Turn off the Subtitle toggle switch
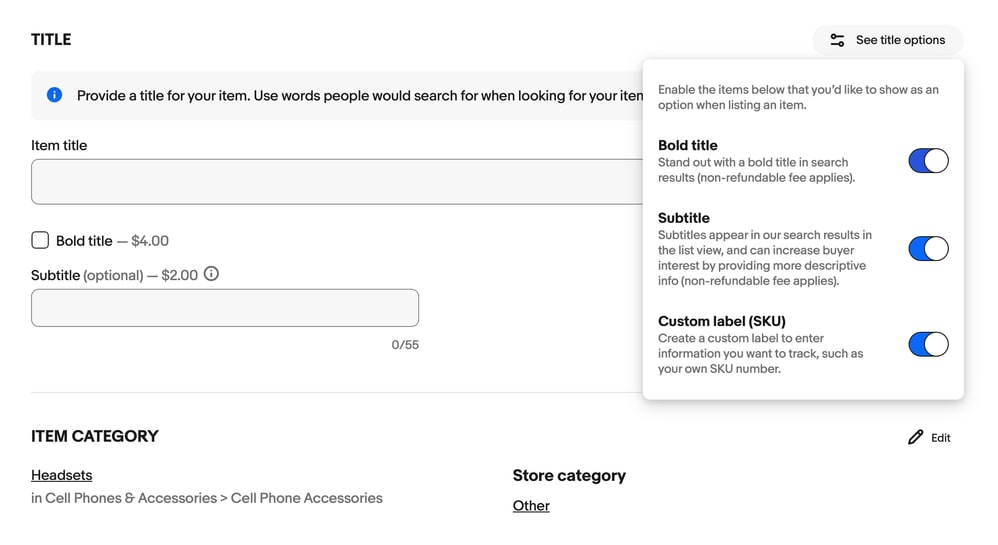 point(928,249)
